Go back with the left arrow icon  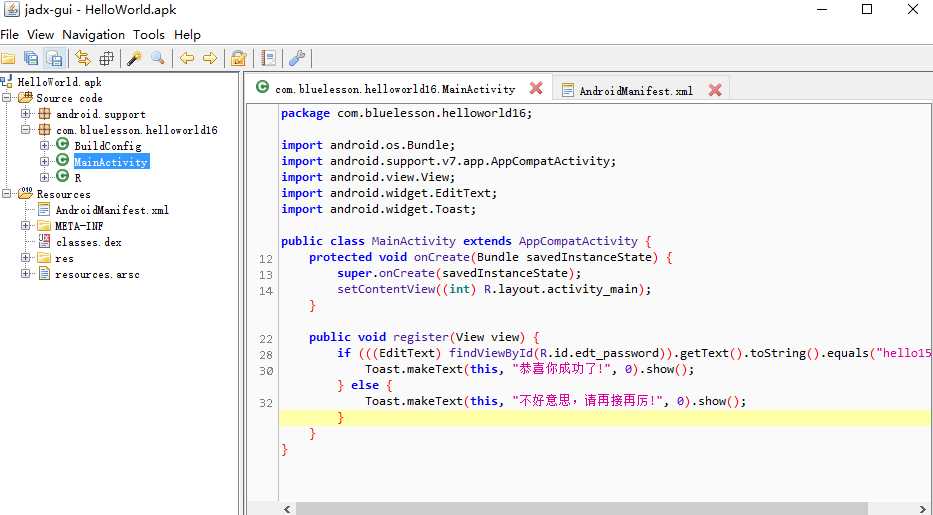coord(187,58)
